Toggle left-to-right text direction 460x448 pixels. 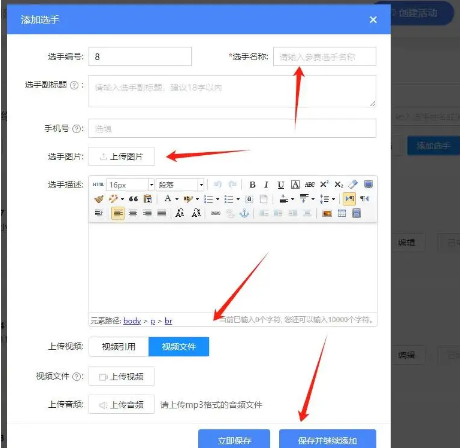point(349,199)
